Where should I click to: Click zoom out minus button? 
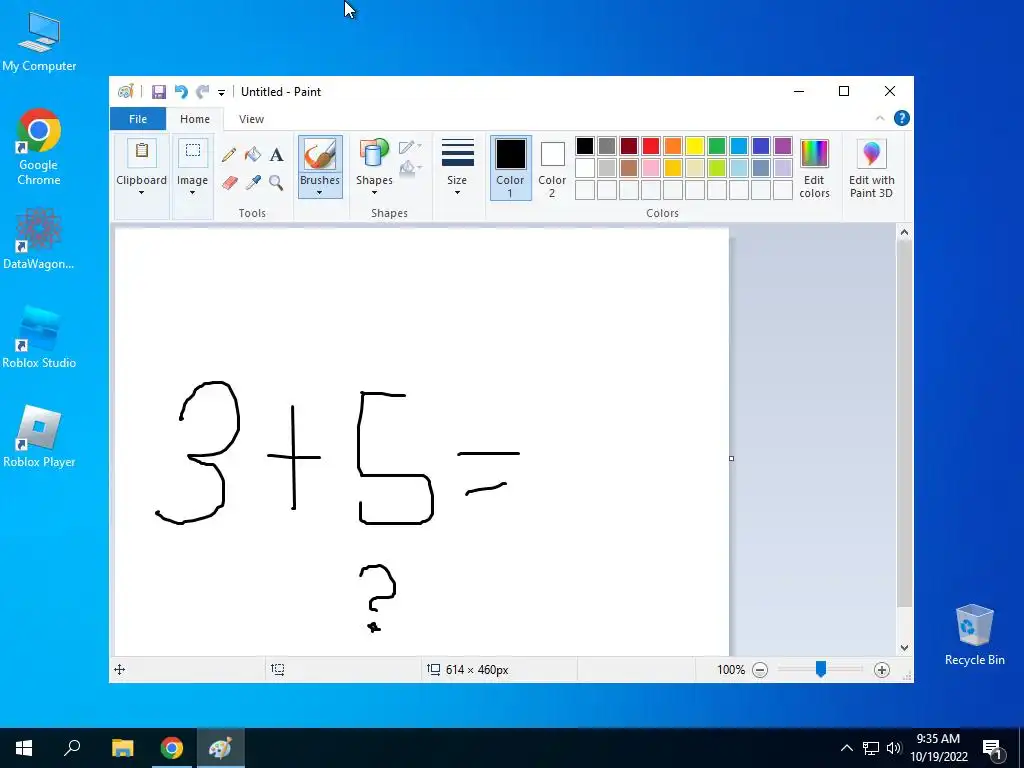(760, 669)
